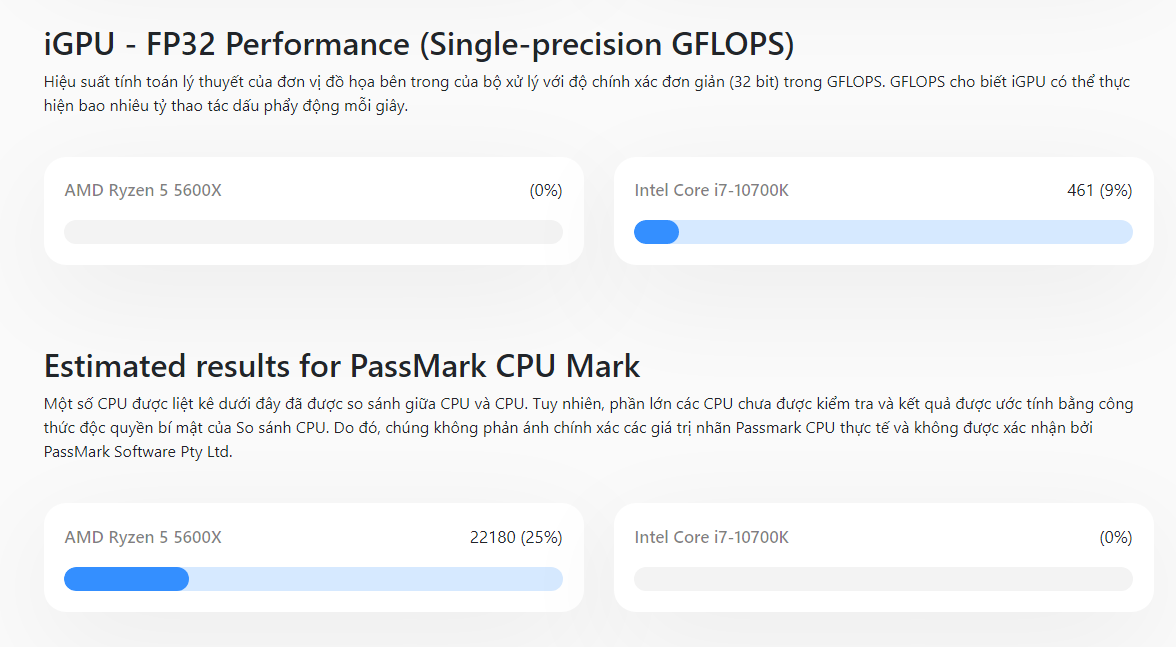Image resolution: width=1176 pixels, height=647 pixels.
Task: Click the iGPU GFLOPS description paragraph
Action: coord(586,94)
